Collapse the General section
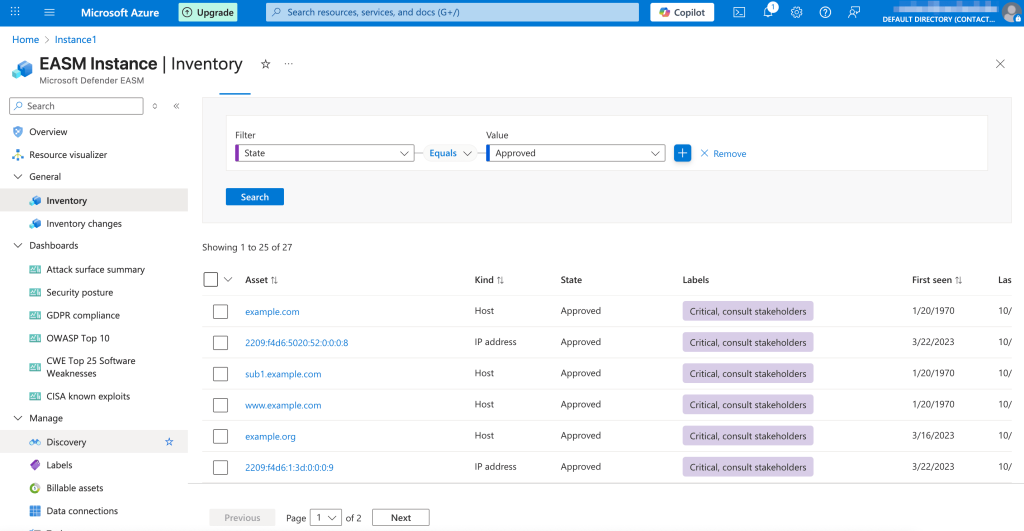This screenshot has height=531, width=1024. pos(18,177)
